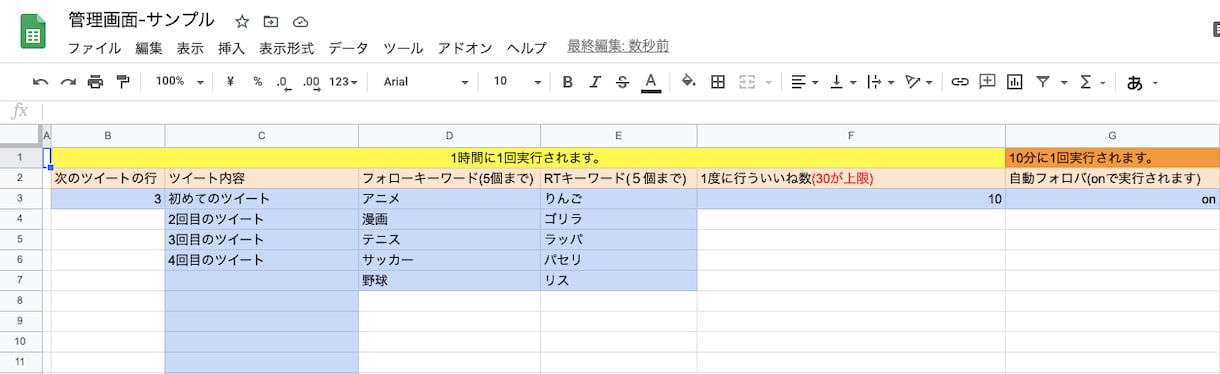Select the header cell ツイート内容
1220x374 pixels.
tap(261, 178)
